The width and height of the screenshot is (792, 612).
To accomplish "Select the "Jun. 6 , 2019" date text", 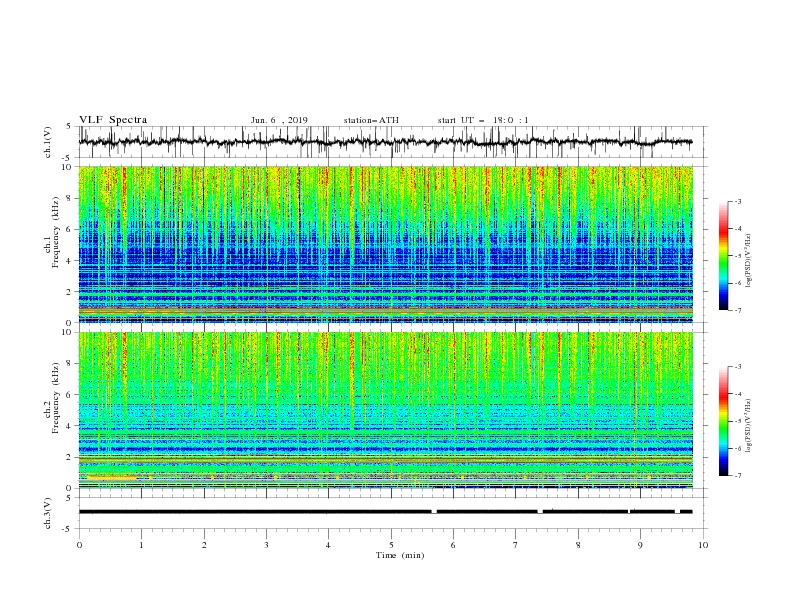I will pos(279,120).
